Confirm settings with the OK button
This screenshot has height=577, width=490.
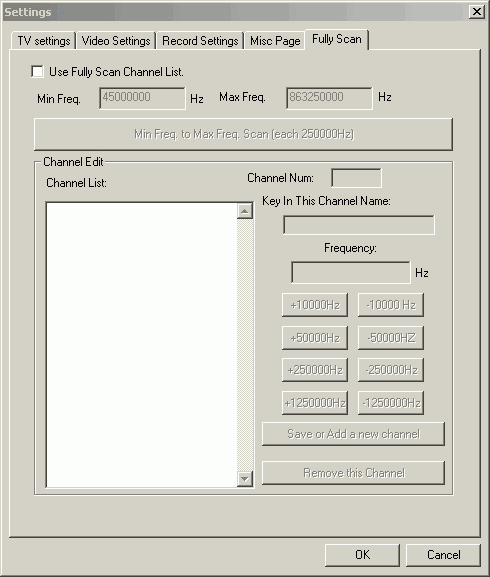point(362,555)
